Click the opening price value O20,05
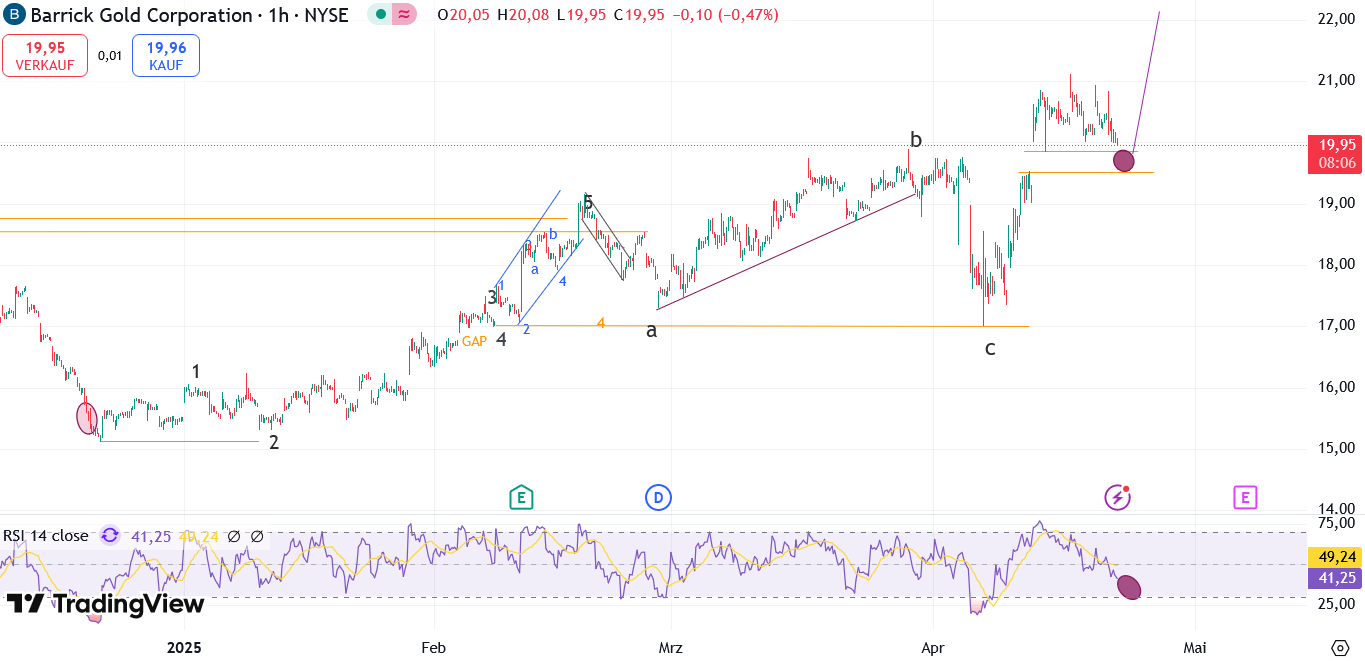Viewport: 1365px width, 661px height. [x=464, y=15]
